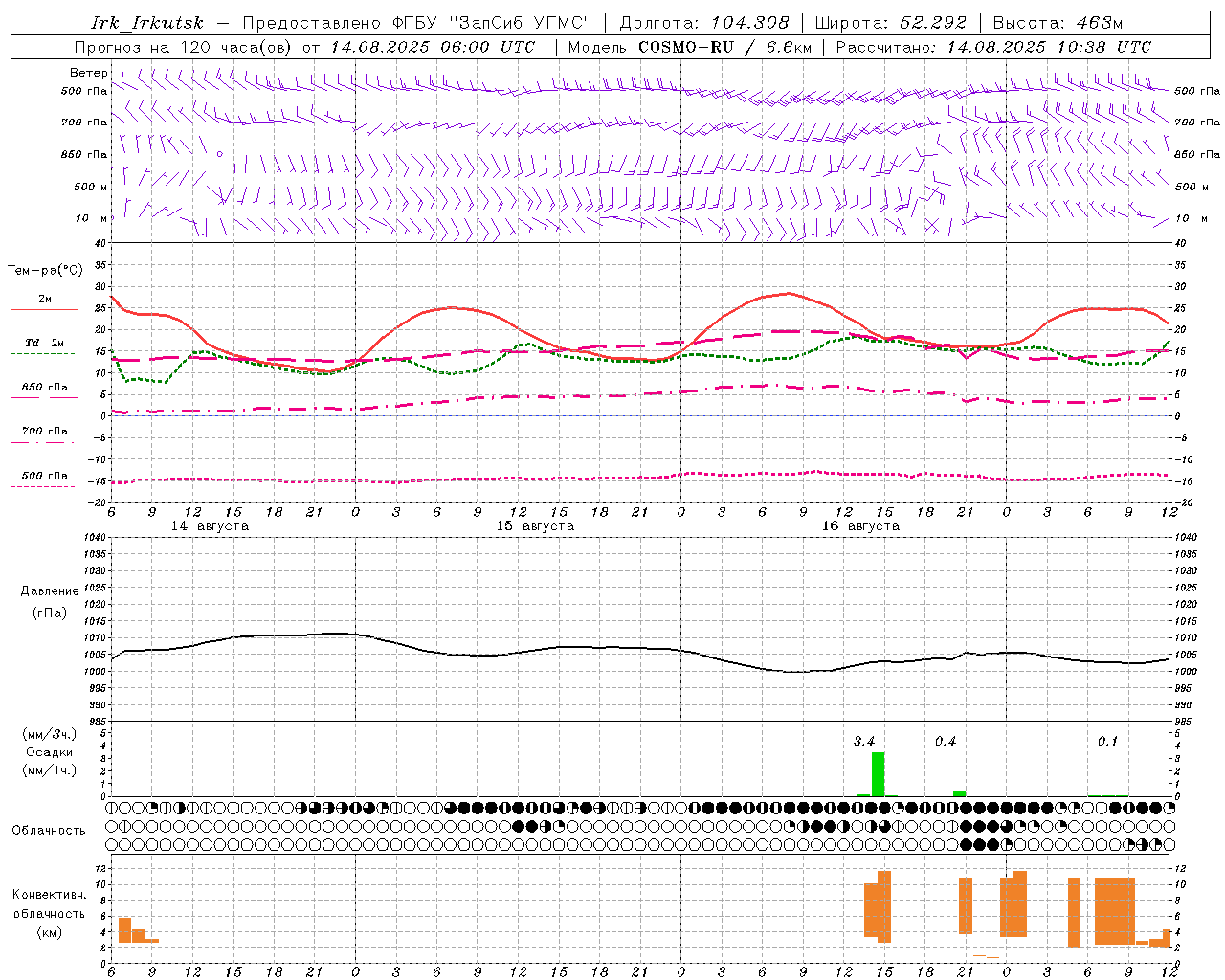
Task: Click the '500 гПа' temperature legend entry
Action: coord(44,476)
